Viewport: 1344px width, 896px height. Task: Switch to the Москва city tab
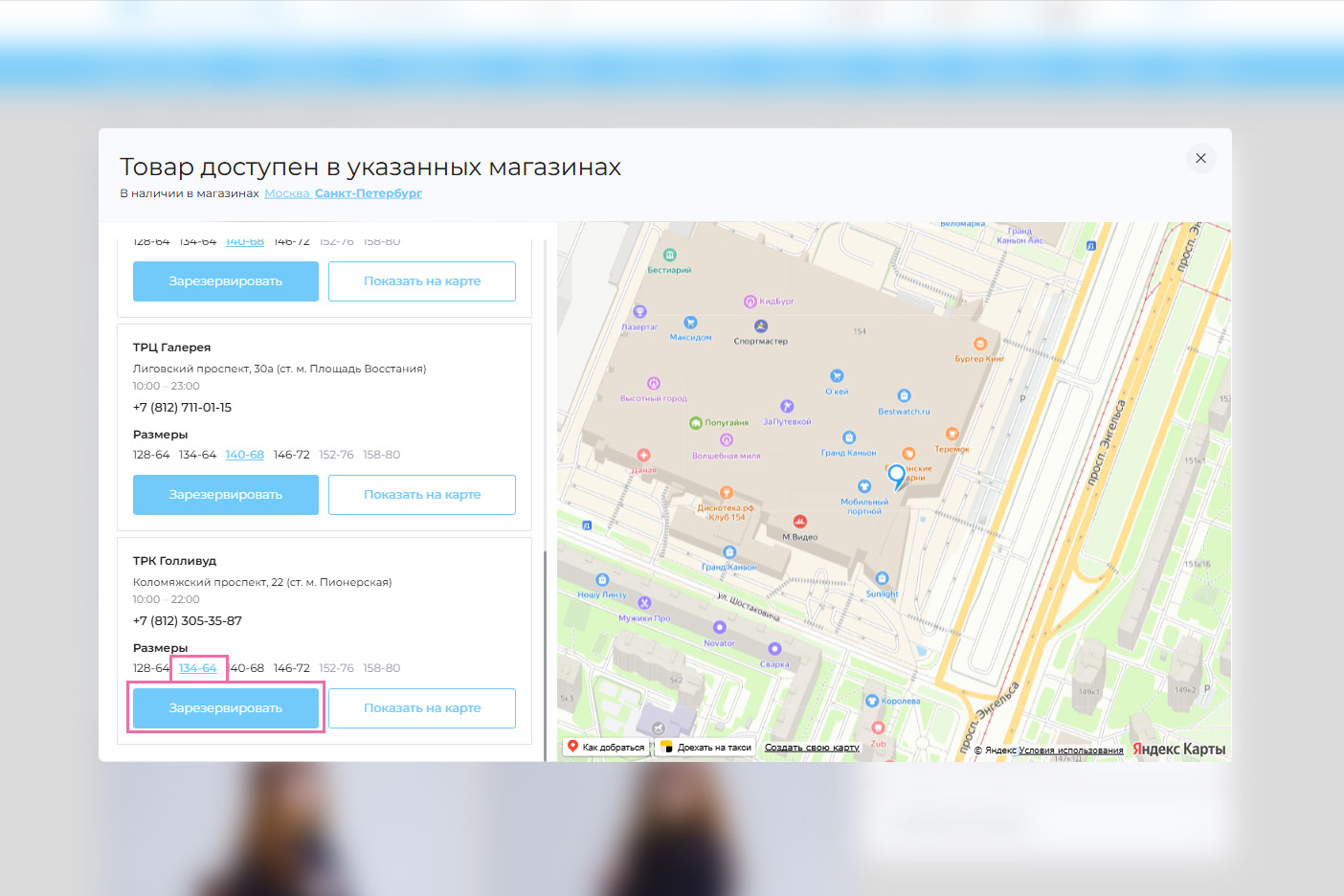(x=287, y=193)
